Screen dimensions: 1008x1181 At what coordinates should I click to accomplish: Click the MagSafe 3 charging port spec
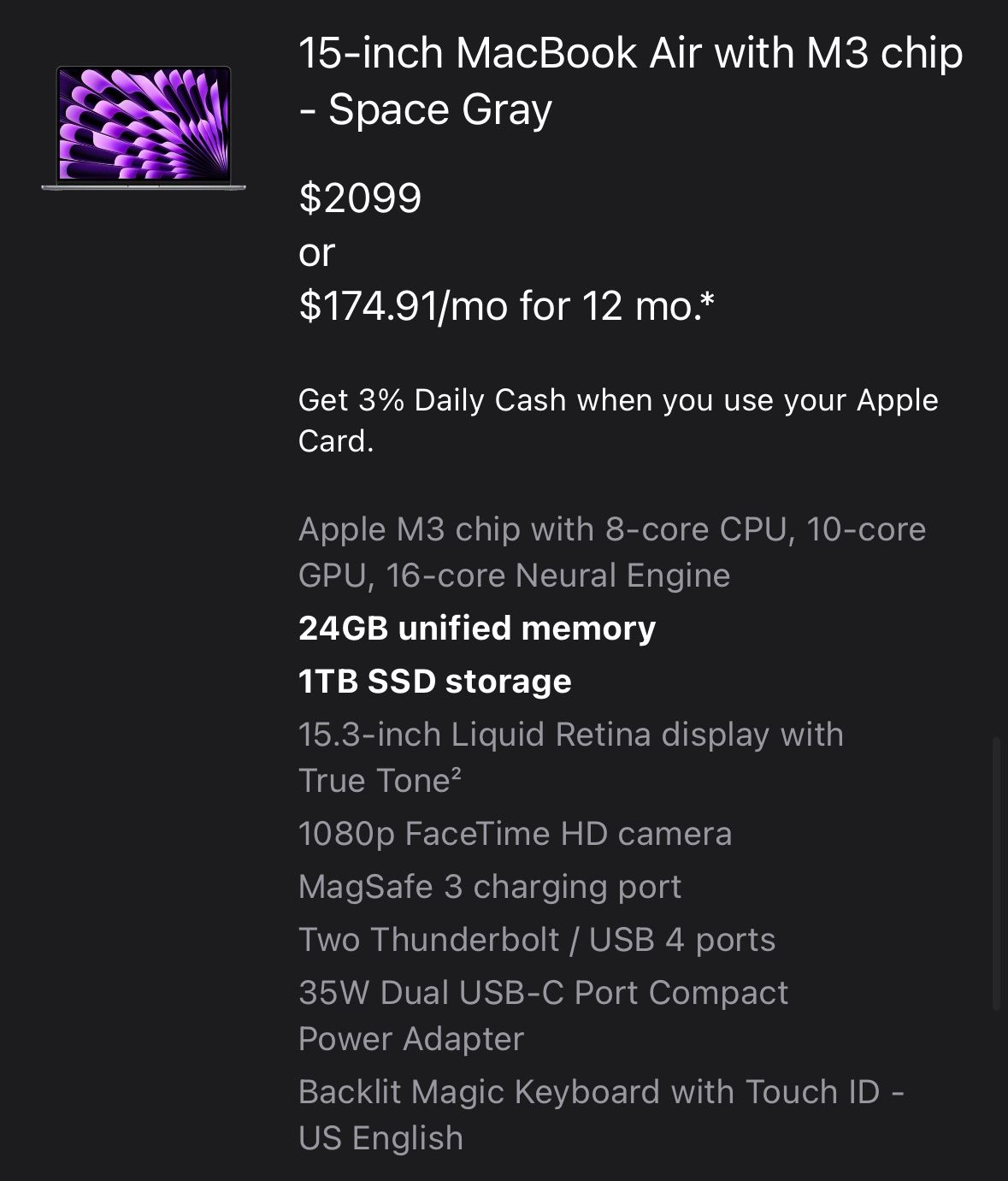click(x=489, y=887)
